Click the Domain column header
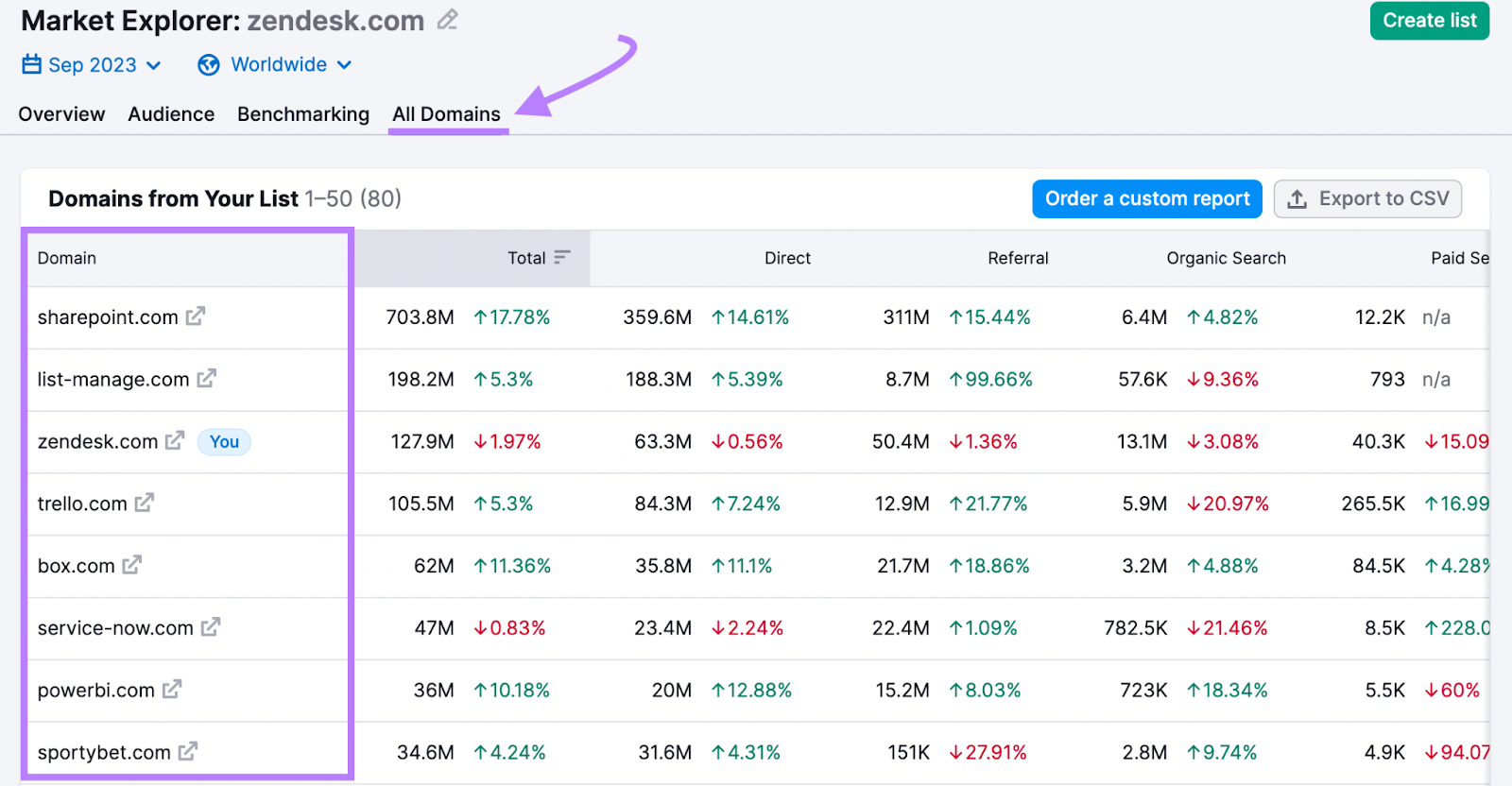 67,258
